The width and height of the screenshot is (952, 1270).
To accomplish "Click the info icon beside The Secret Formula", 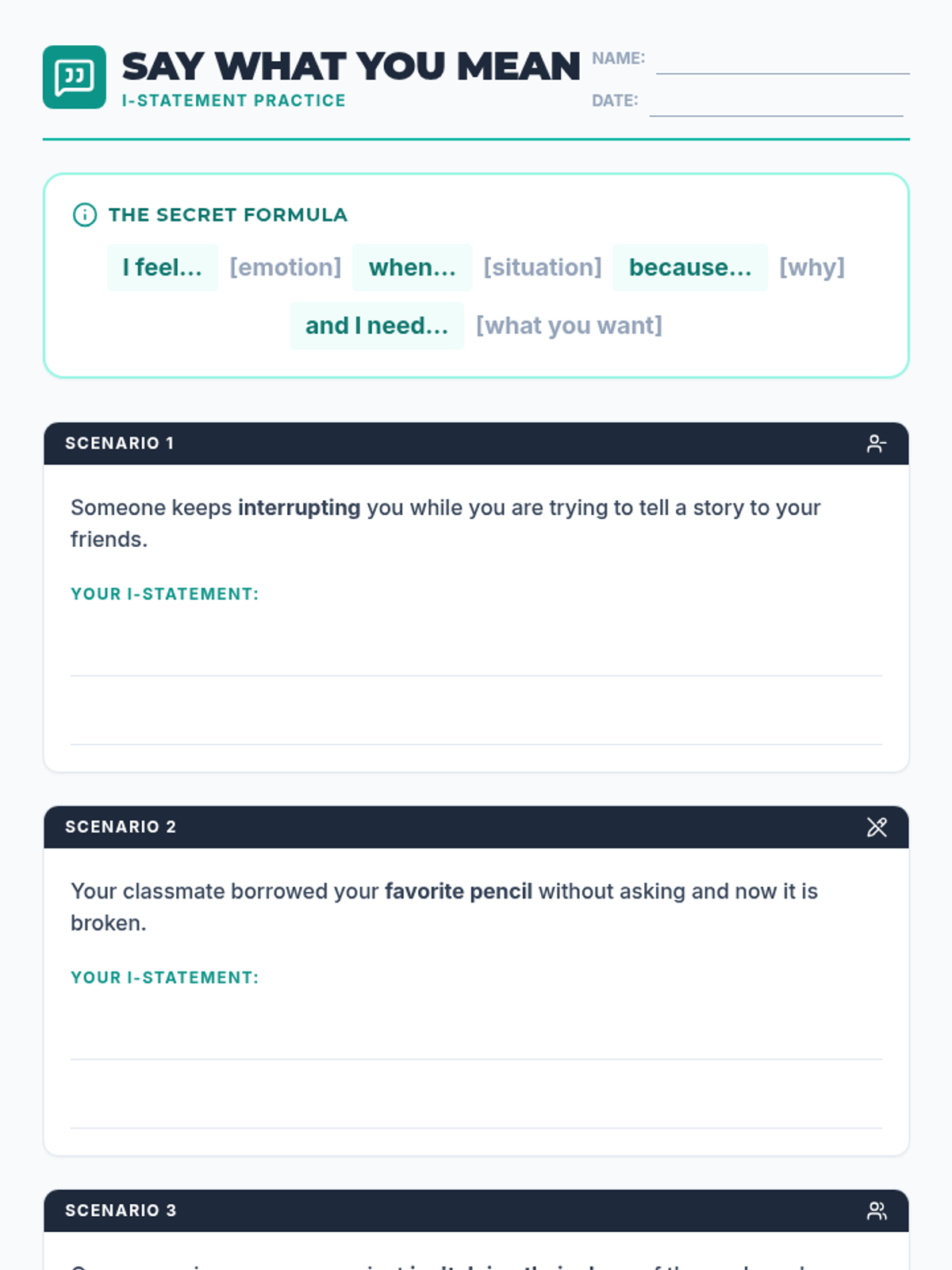I will (85, 215).
